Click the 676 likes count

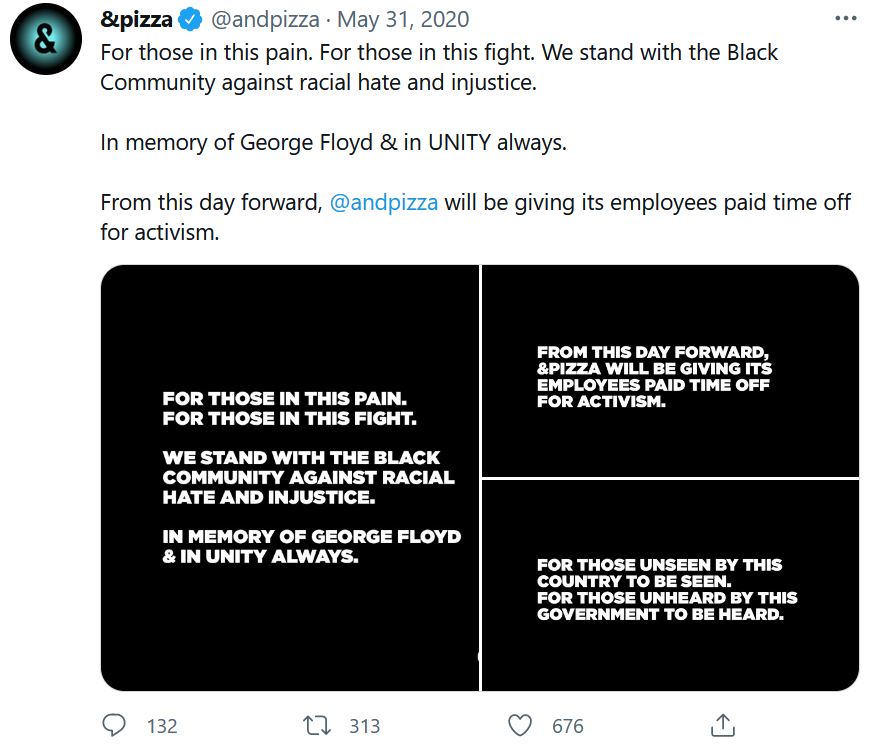coord(567,726)
